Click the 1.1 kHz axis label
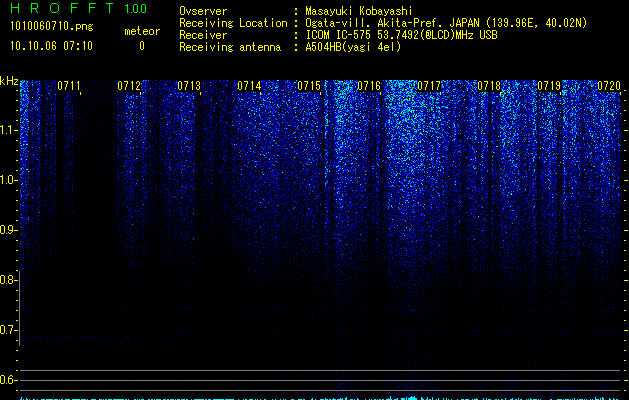Screen dimensions: 629x400 [8, 130]
